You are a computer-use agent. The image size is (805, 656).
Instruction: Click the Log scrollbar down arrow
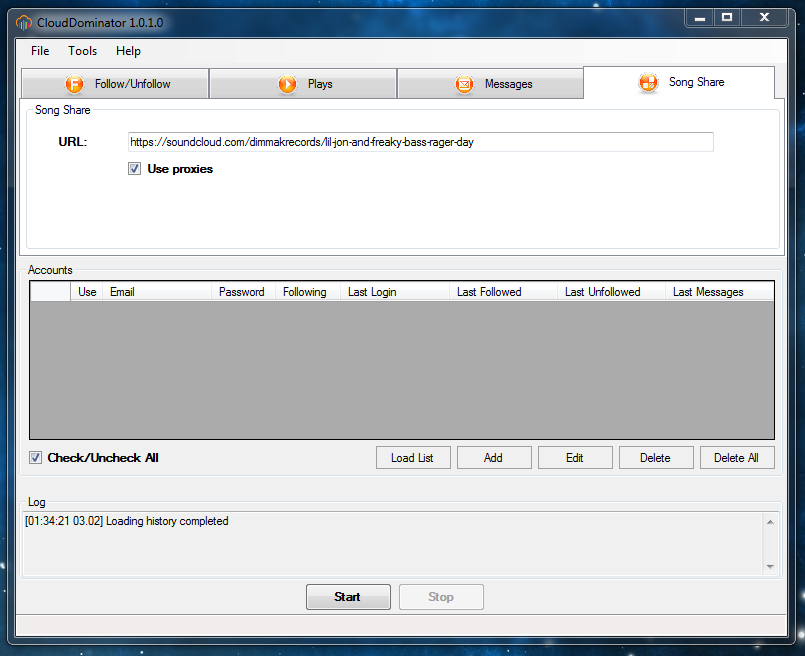770,566
